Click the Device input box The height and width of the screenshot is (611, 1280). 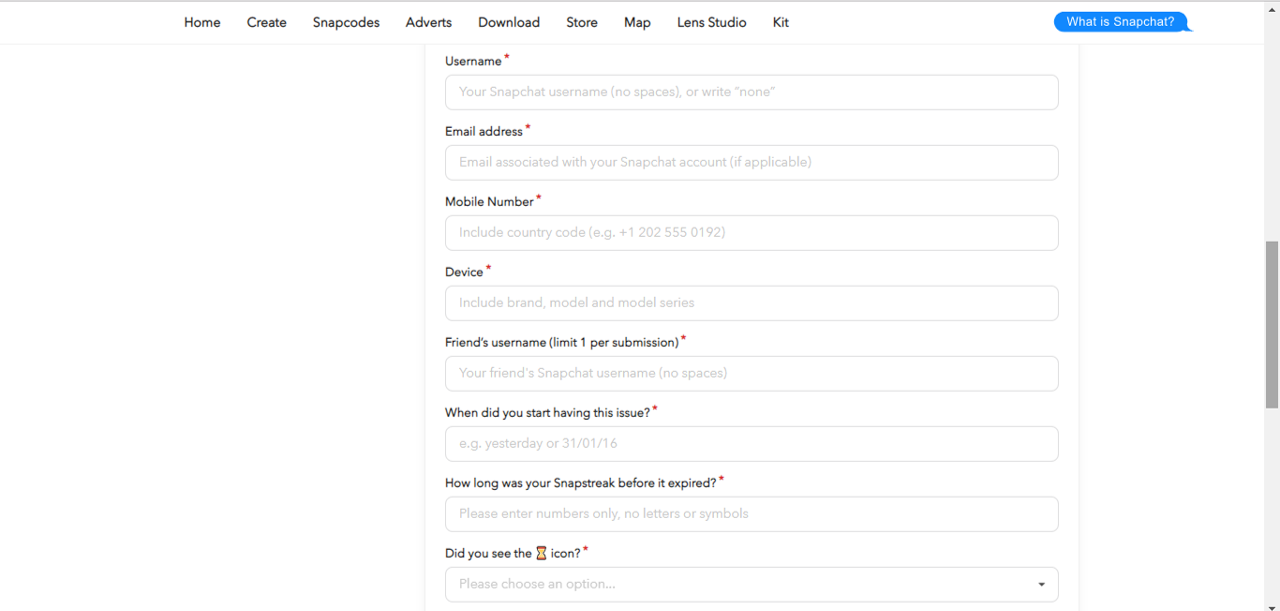coord(751,303)
